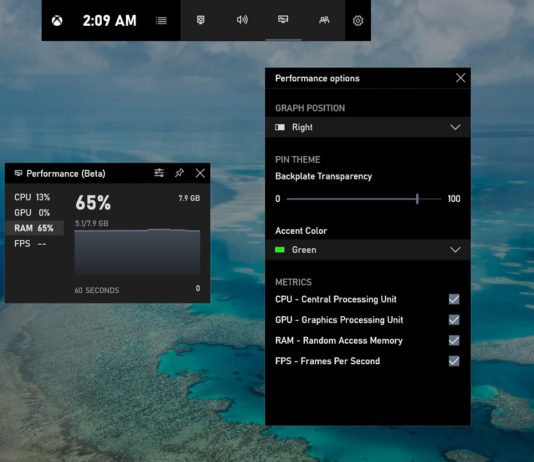Close the Performance (Beta) widget
This screenshot has width=534, height=462.
[x=200, y=173]
